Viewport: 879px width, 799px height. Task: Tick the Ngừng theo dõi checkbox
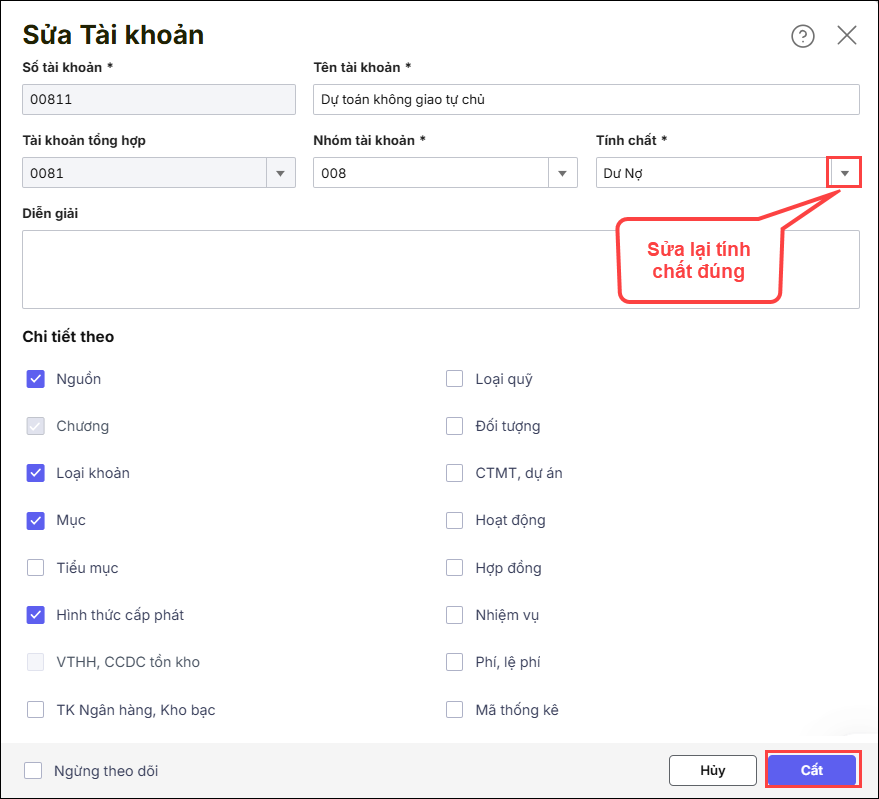point(33,771)
